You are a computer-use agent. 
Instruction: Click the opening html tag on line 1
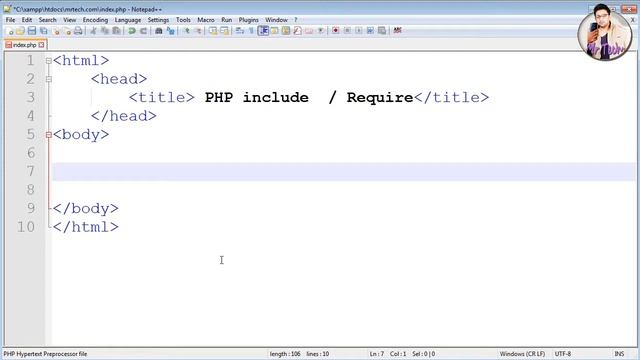[x=81, y=61]
